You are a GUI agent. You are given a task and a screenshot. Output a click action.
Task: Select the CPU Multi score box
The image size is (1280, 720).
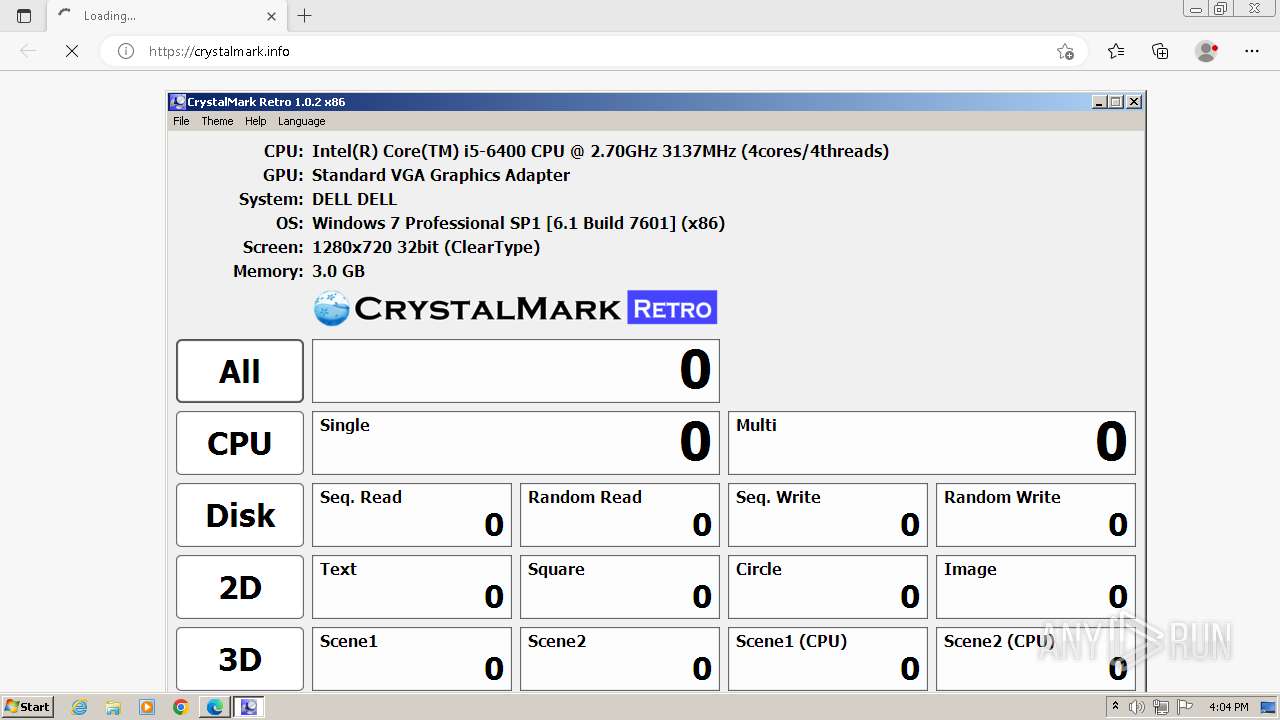[932, 443]
